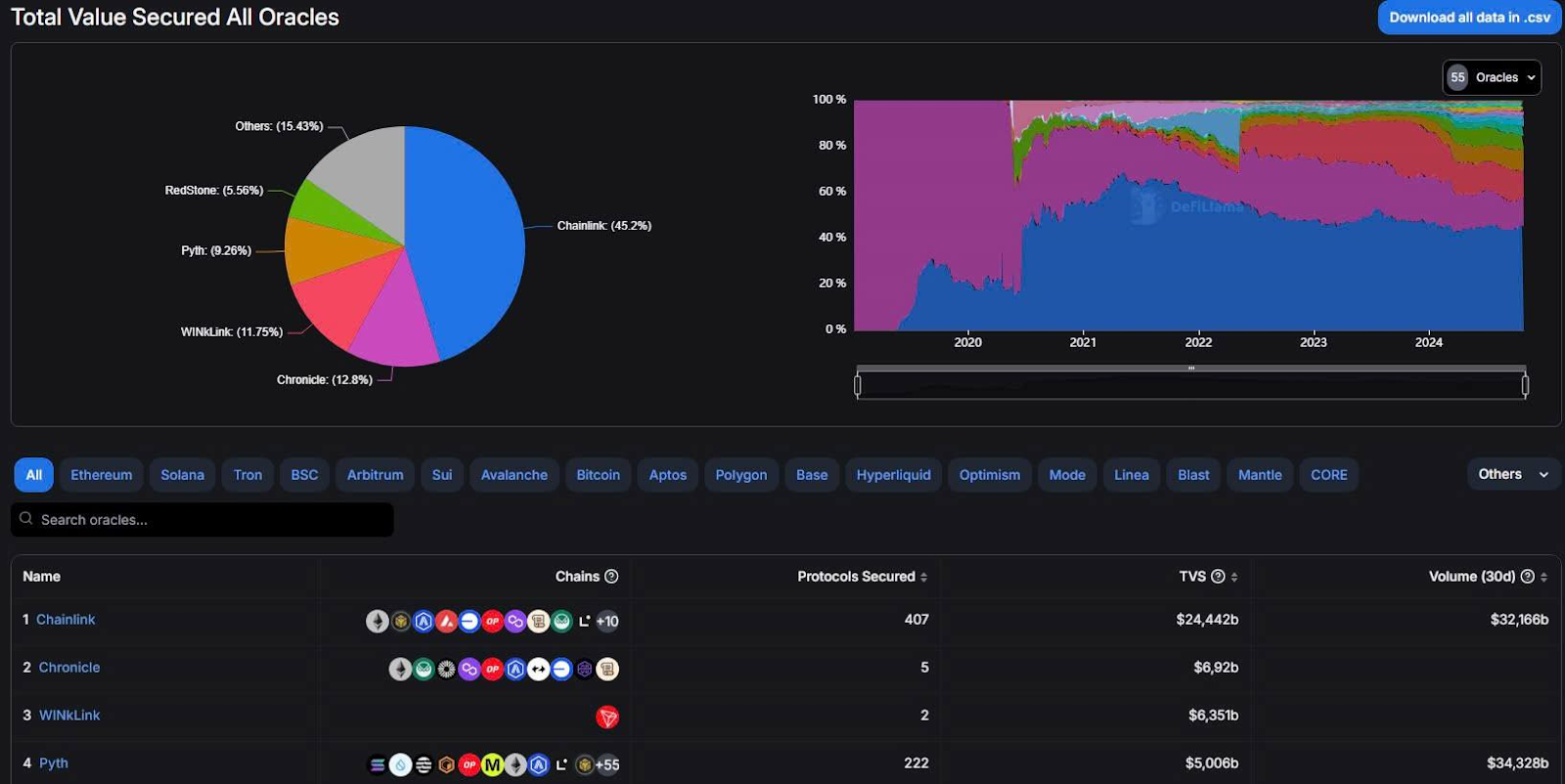Click the BSC chain icon in the Chainlink row
Viewport: 1565px width, 784px height.
tap(400, 621)
